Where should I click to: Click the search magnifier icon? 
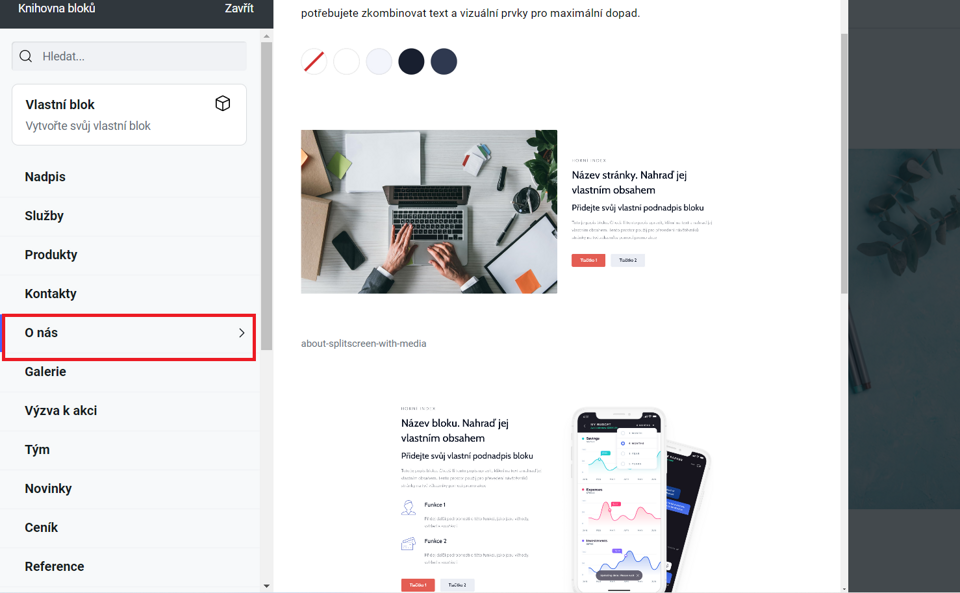[x=26, y=56]
